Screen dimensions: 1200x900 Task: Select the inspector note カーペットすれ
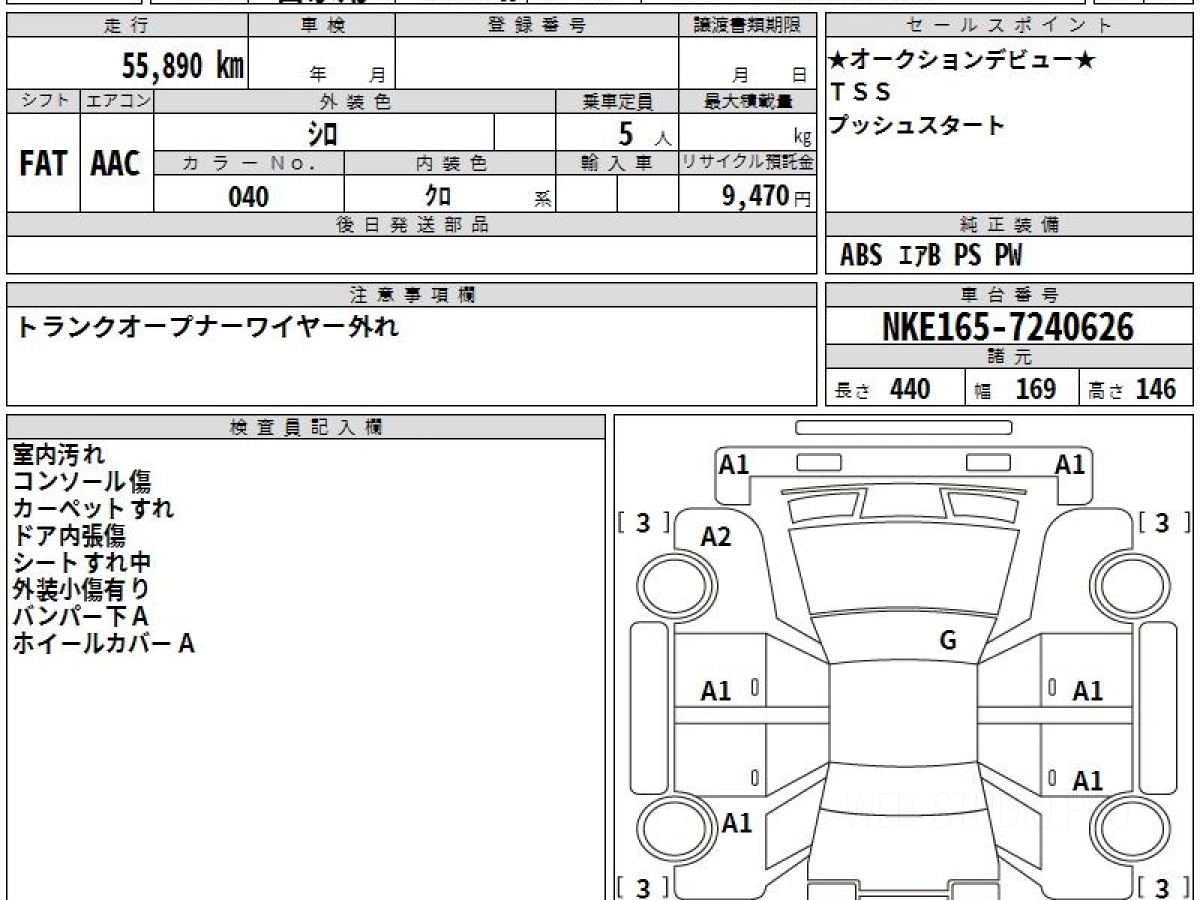click(x=93, y=508)
